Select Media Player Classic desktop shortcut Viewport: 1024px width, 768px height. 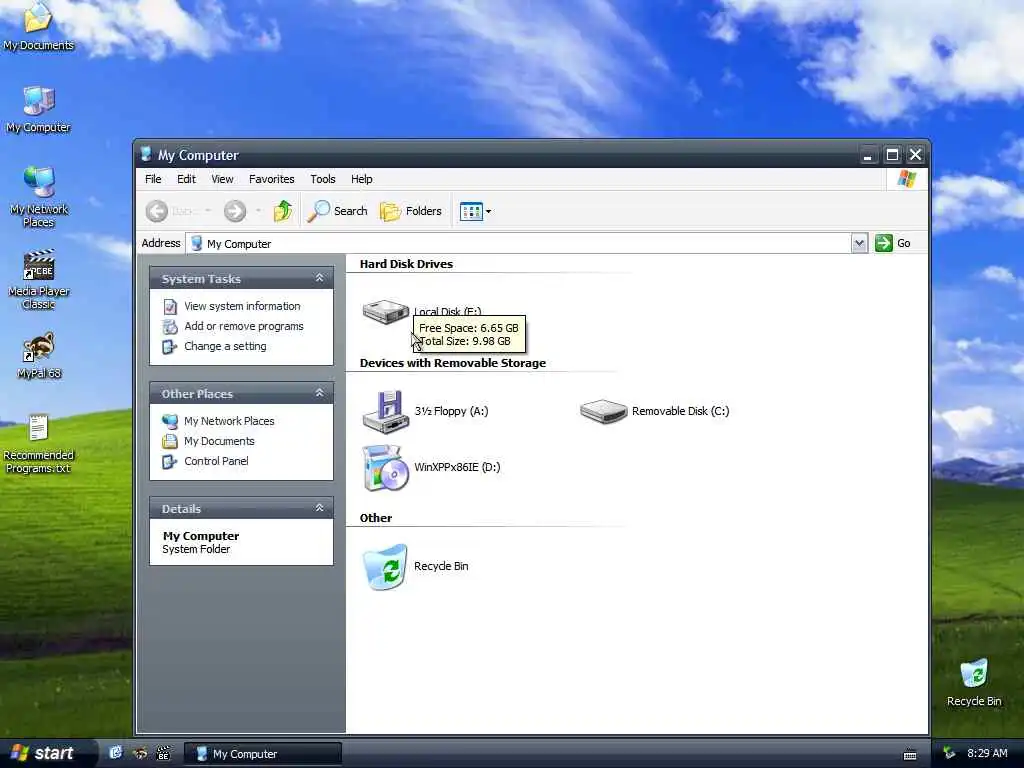click(39, 280)
